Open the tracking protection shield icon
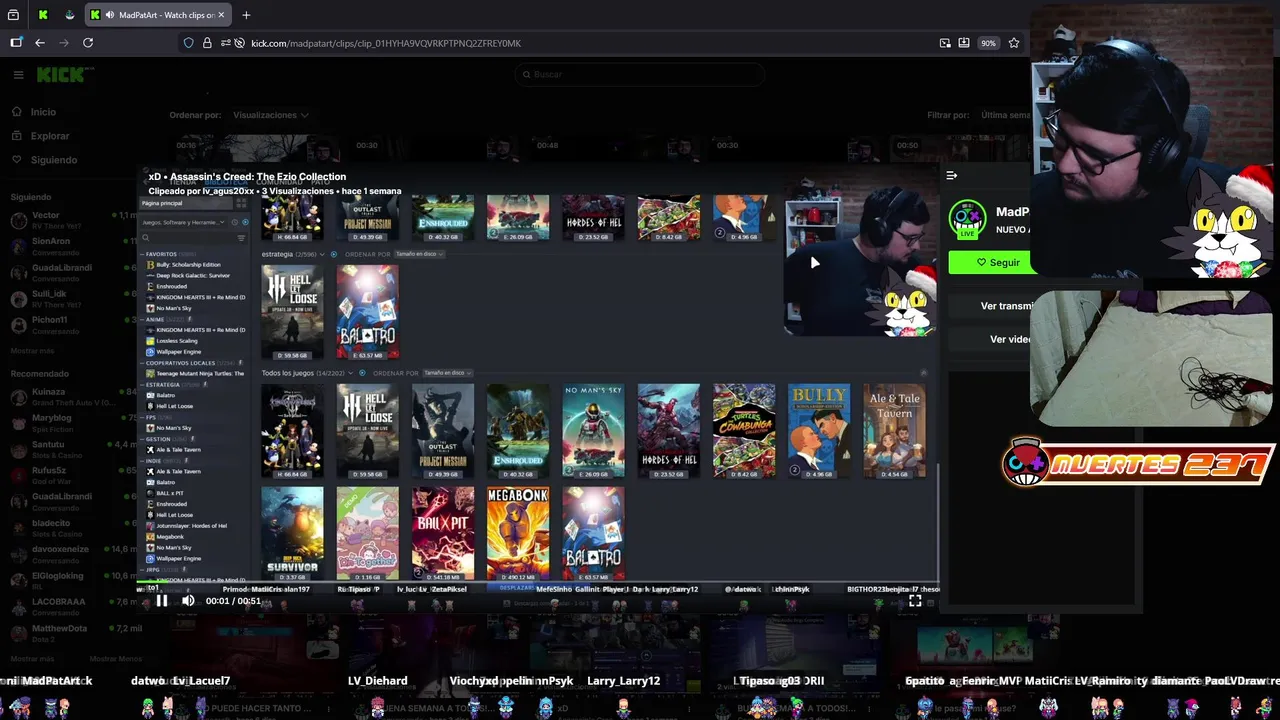This screenshot has height=720, width=1280. (188, 43)
